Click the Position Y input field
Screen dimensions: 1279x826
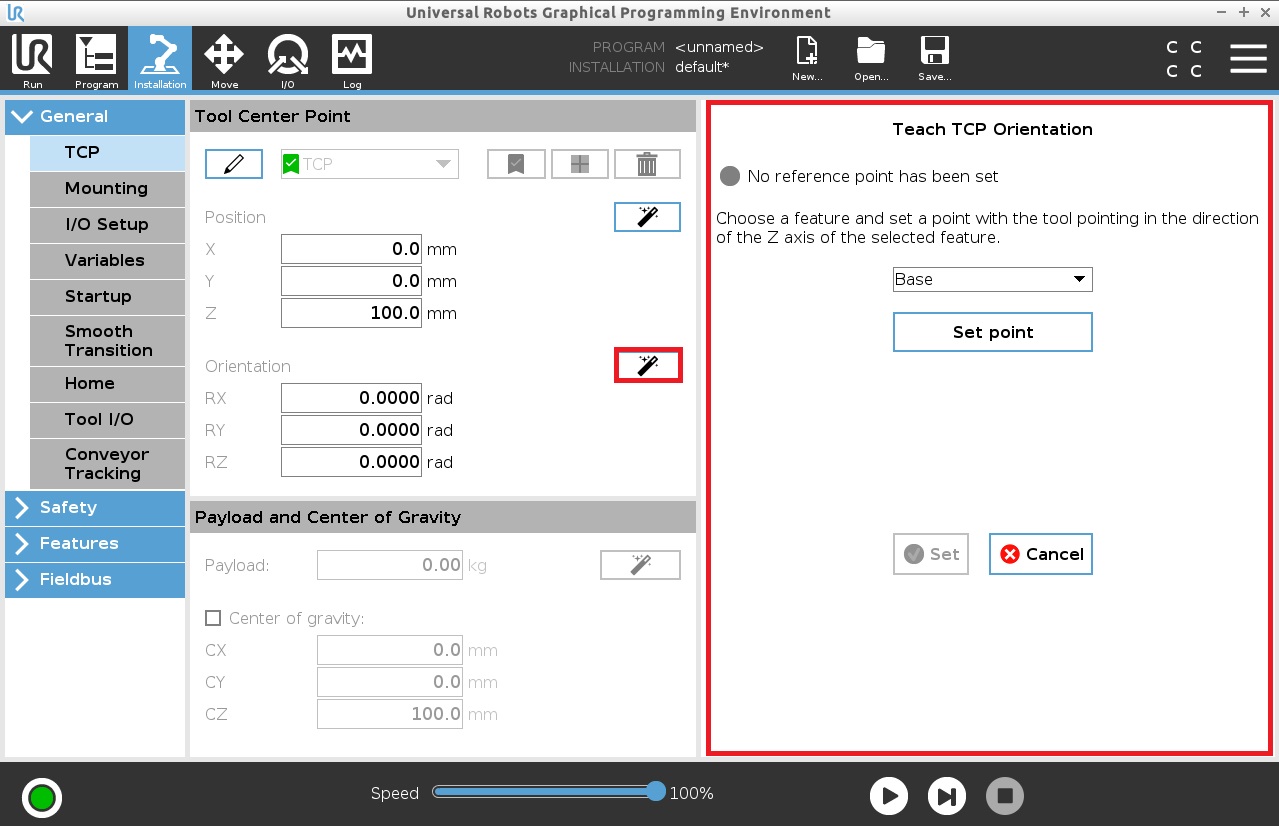click(351, 281)
